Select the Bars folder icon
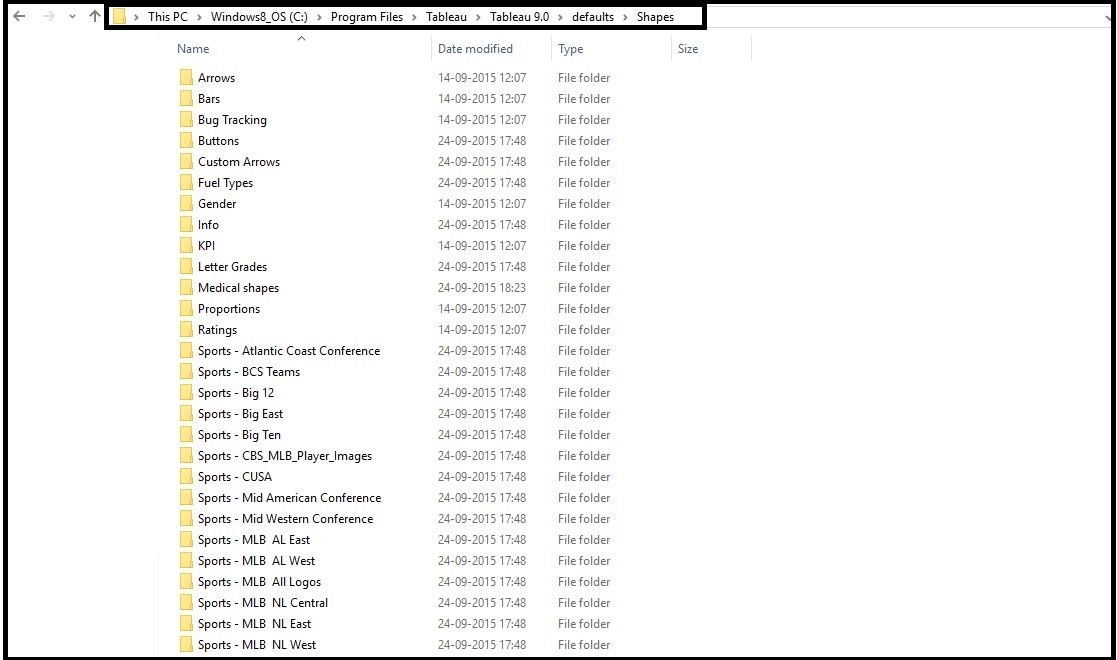Viewport: 1117px width, 660px height. tap(186, 98)
